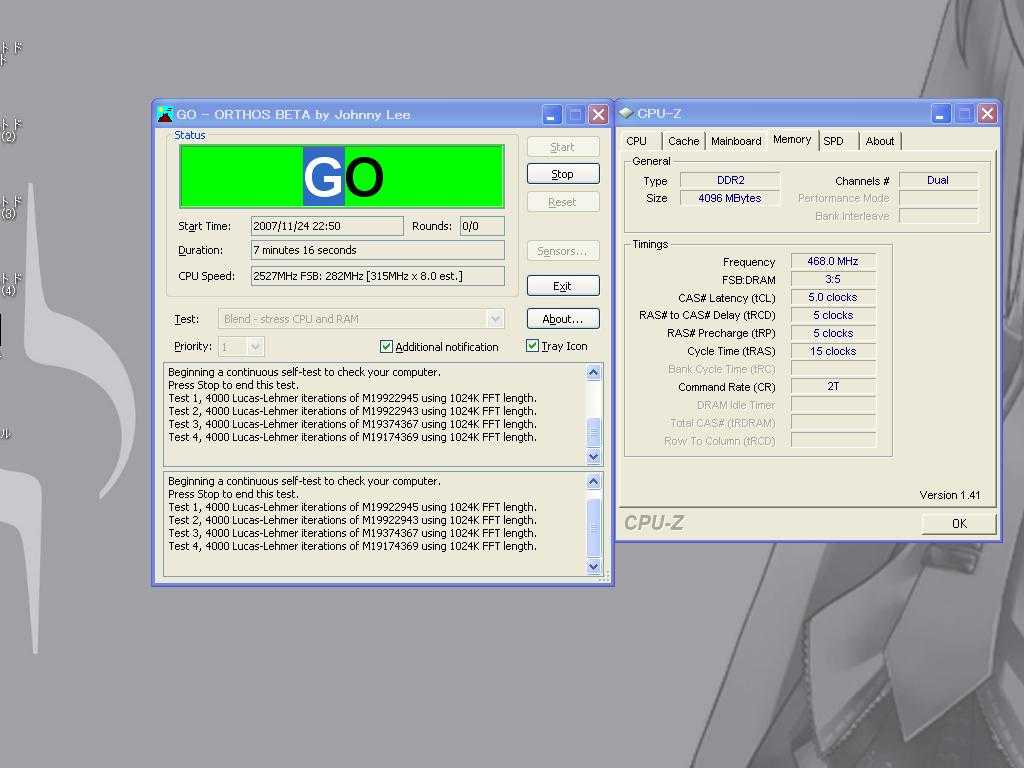The width and height of the screenshot is (1024, 768).
Task: Click the Sensors button
Action: coord(562,251)
